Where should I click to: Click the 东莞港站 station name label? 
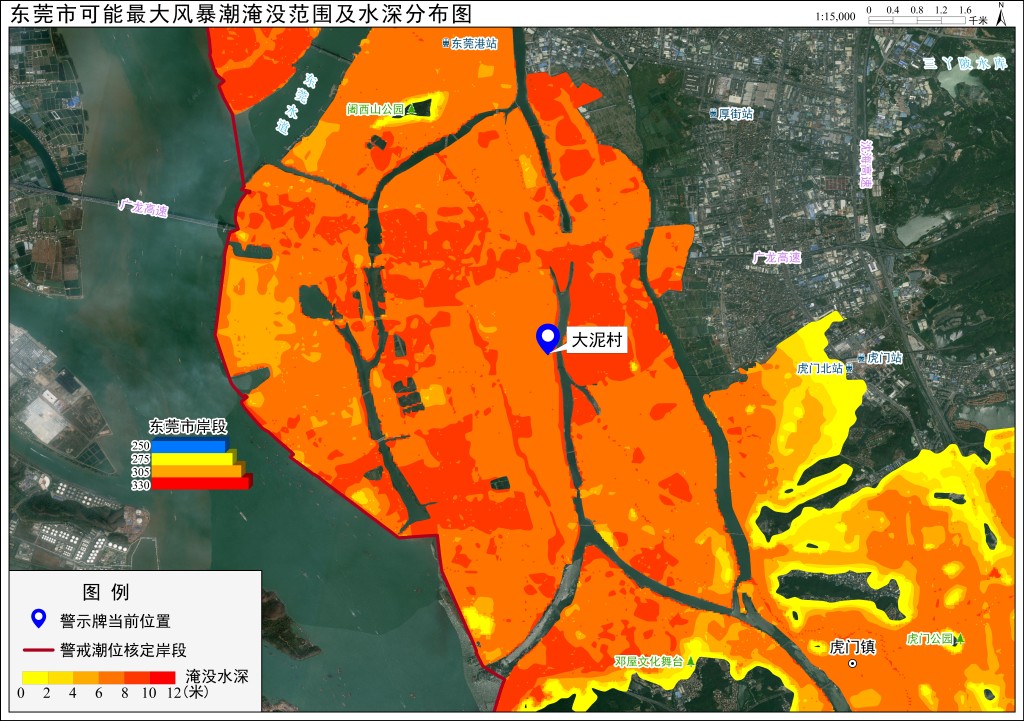(x=474, y=44)
